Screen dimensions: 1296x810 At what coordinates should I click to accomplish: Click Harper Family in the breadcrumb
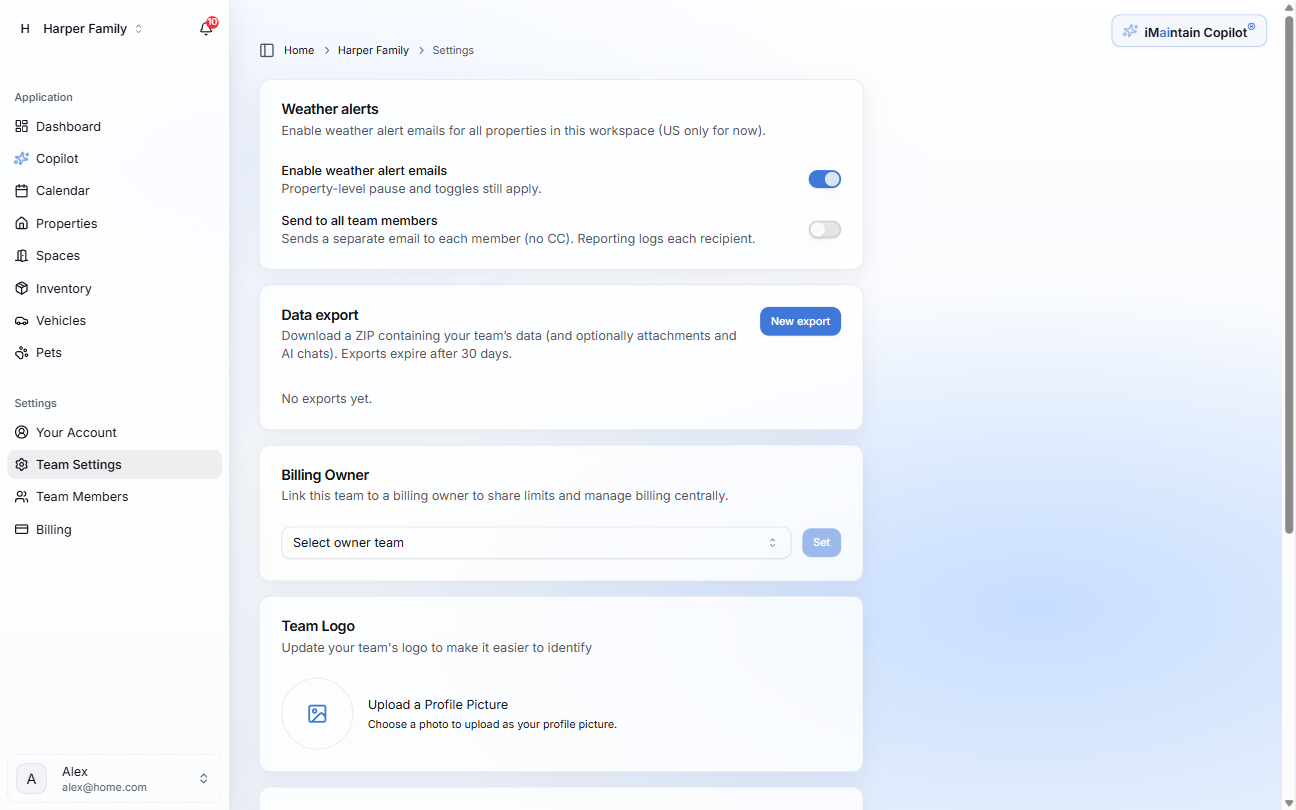pos(373,50)
